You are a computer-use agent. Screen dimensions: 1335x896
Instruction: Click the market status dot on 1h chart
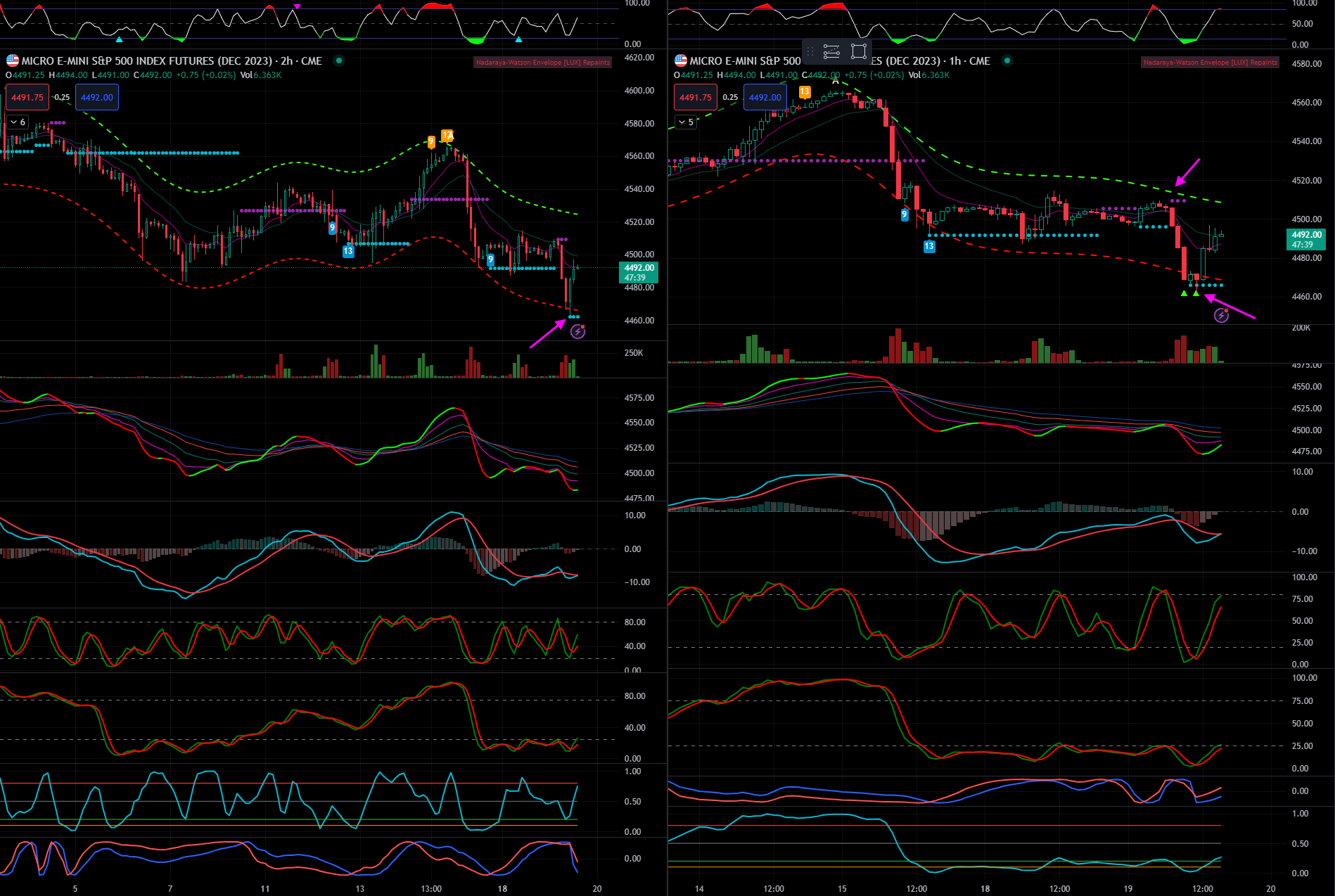click(1007, 60)
